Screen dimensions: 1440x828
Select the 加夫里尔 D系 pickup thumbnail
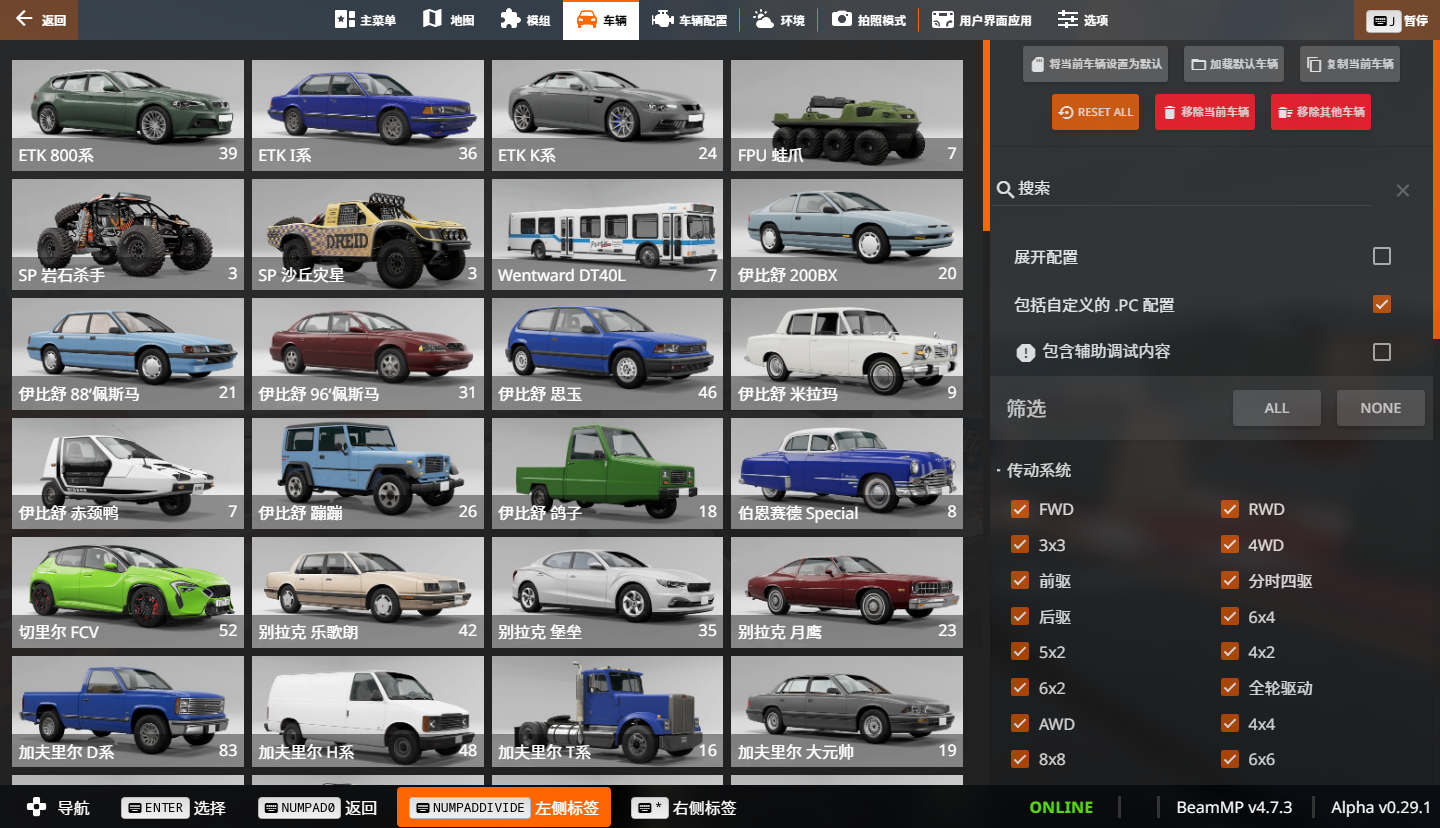click(x=128, y=711)
